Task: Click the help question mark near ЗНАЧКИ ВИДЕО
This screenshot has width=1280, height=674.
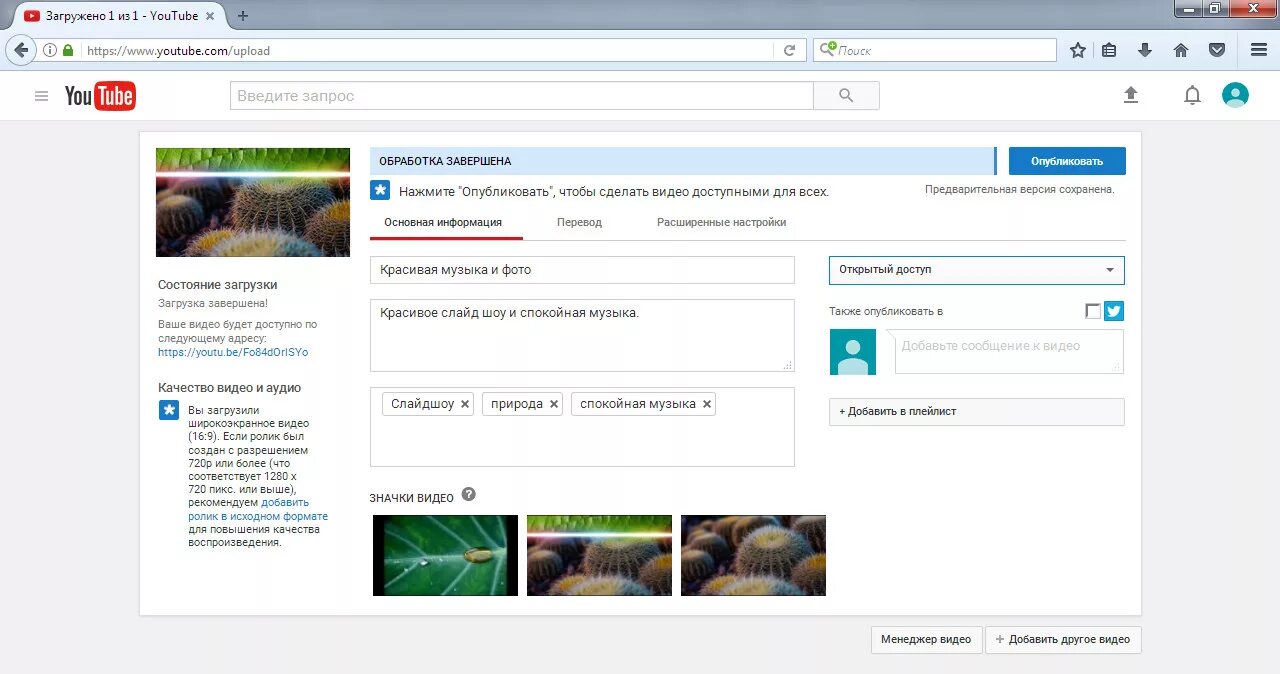Action: 468,495
